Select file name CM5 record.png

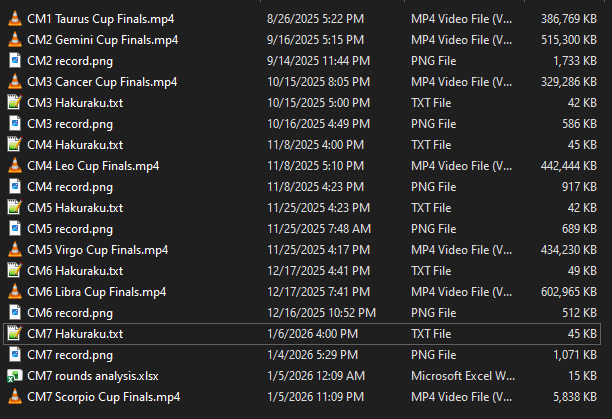[x=70, y=229]
